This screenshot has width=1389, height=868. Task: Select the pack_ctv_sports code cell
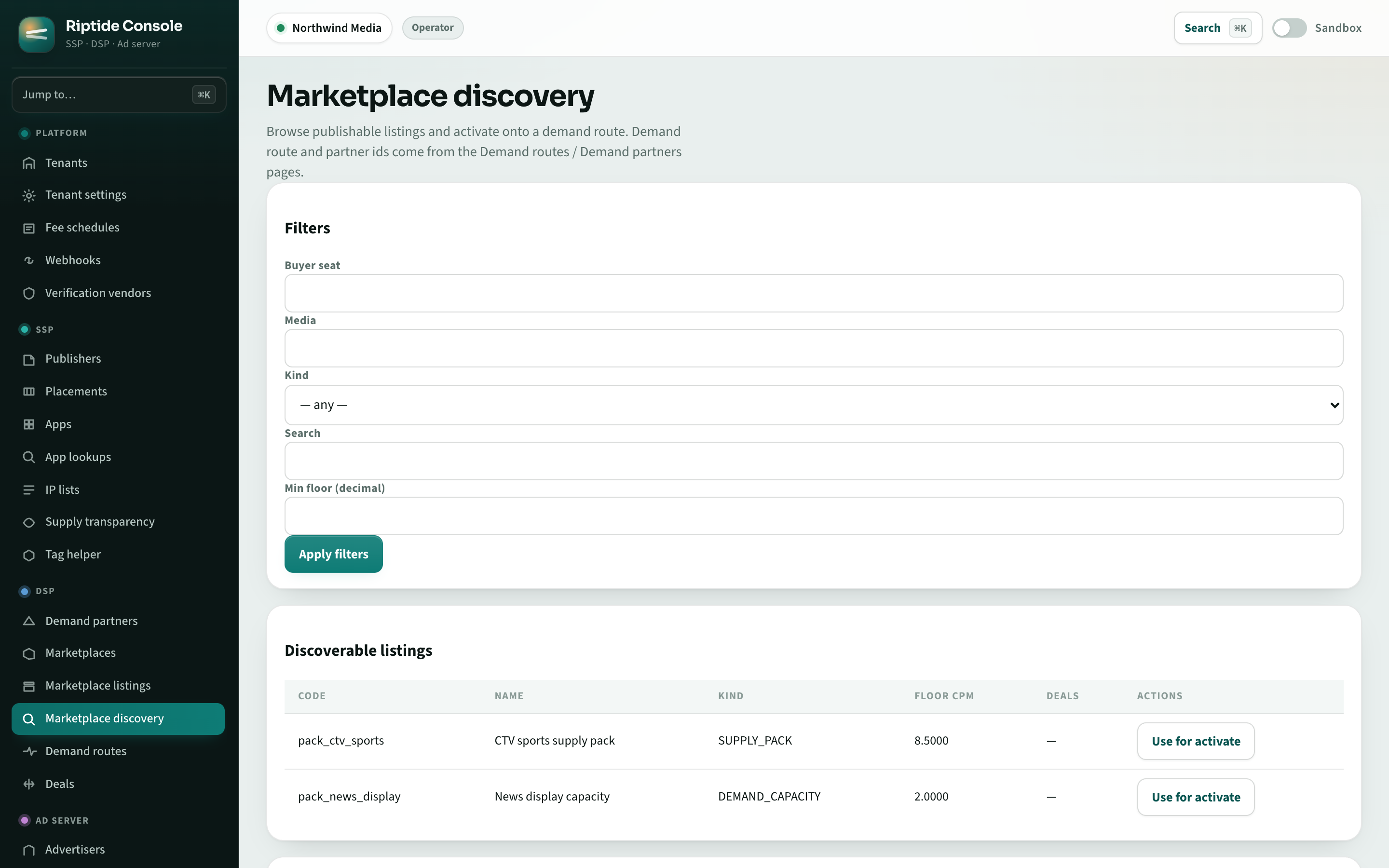(341, 741)
